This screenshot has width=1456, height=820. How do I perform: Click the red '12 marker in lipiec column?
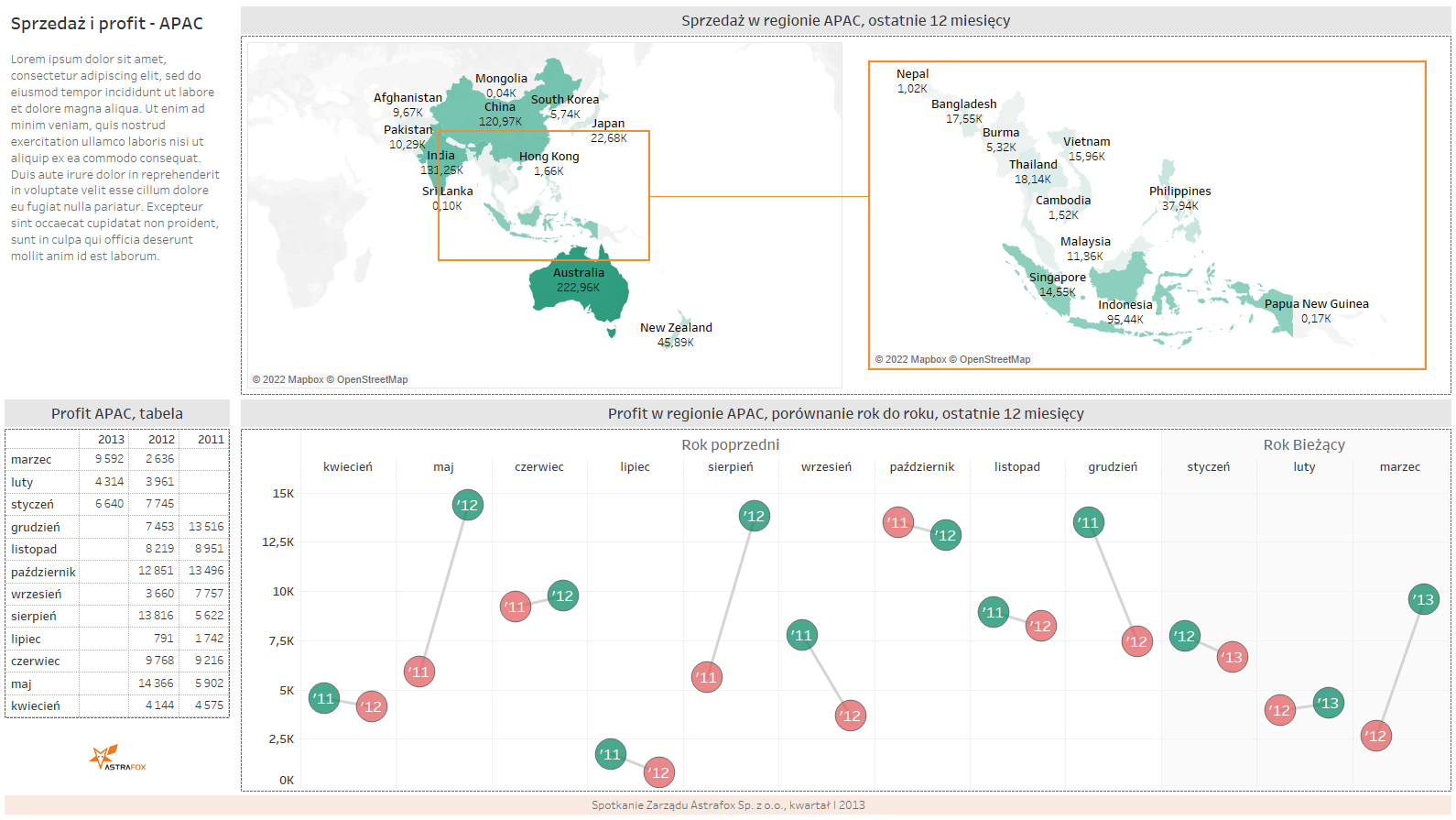(659, 772)
